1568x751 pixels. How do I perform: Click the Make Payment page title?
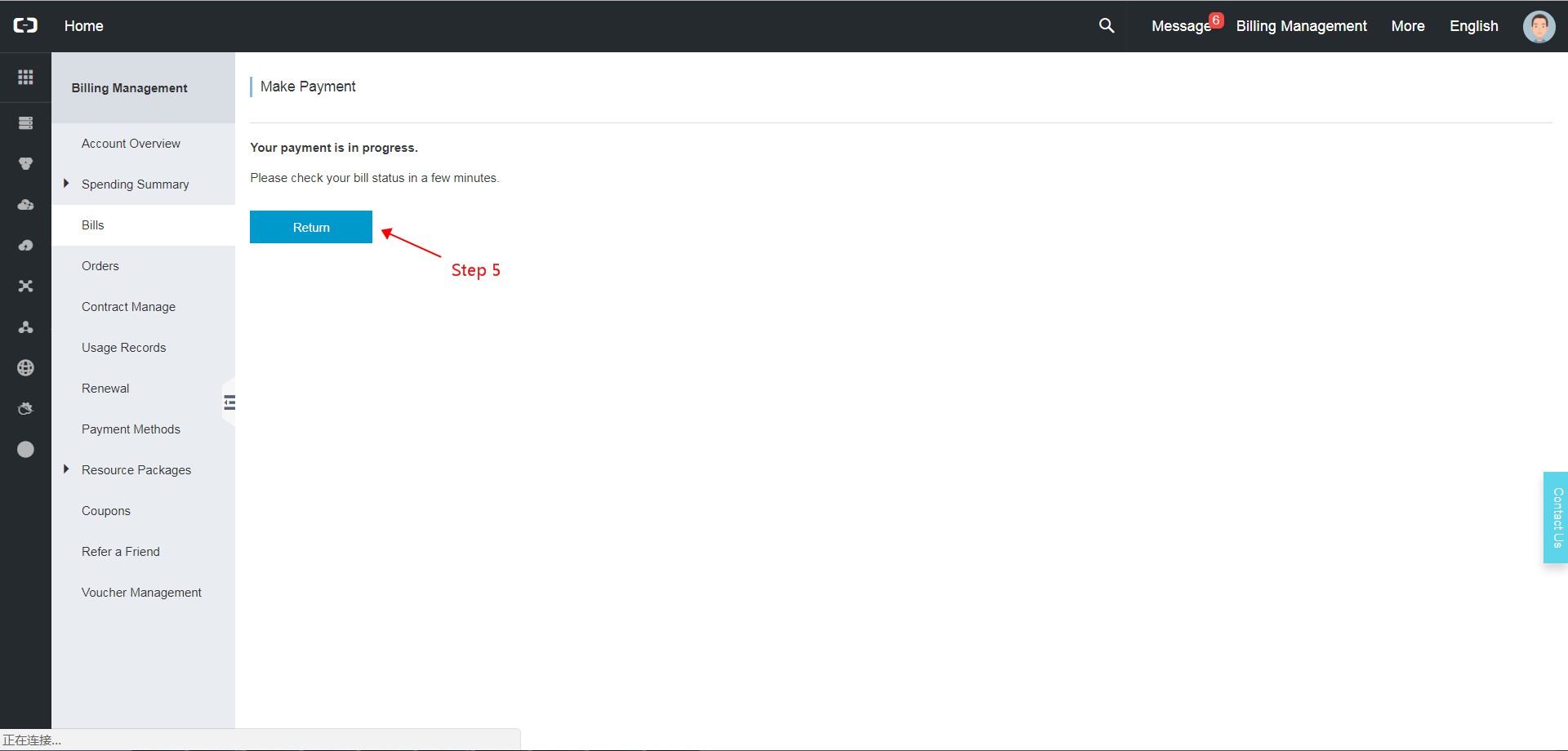(308, 87)
